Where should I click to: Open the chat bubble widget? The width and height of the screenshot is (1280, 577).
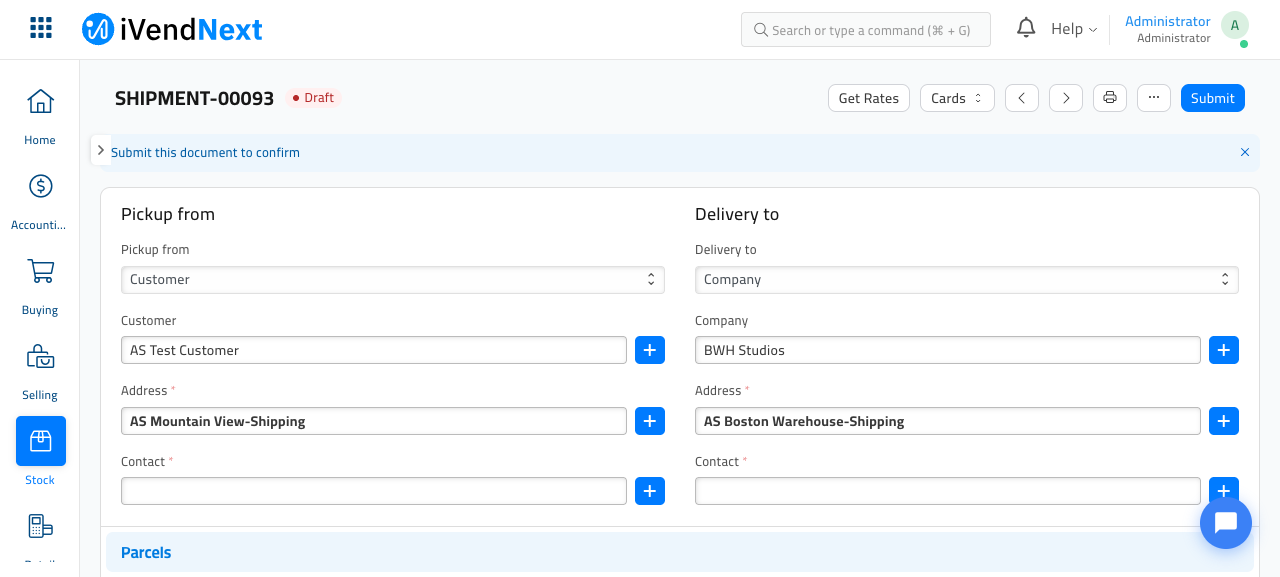coord(1226,523)
